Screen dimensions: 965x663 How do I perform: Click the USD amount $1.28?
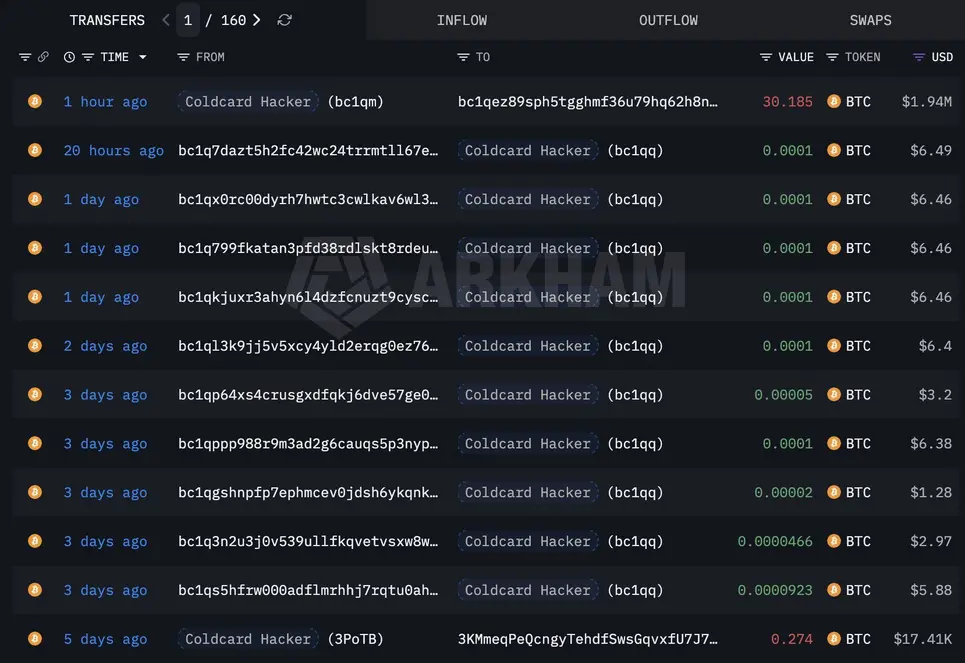tap(931, 492)
